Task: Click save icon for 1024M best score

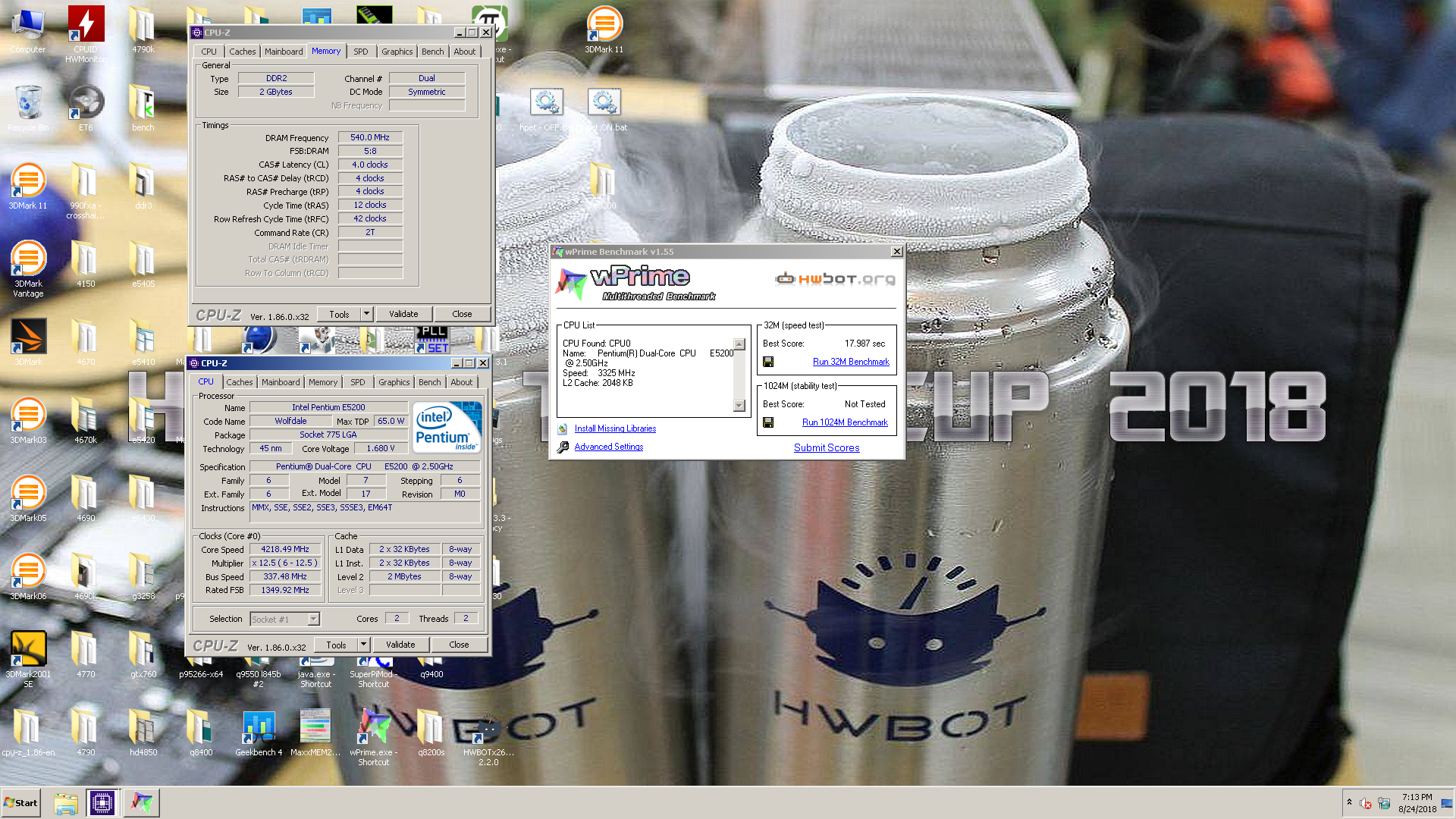Action: [x=768, y=422]
